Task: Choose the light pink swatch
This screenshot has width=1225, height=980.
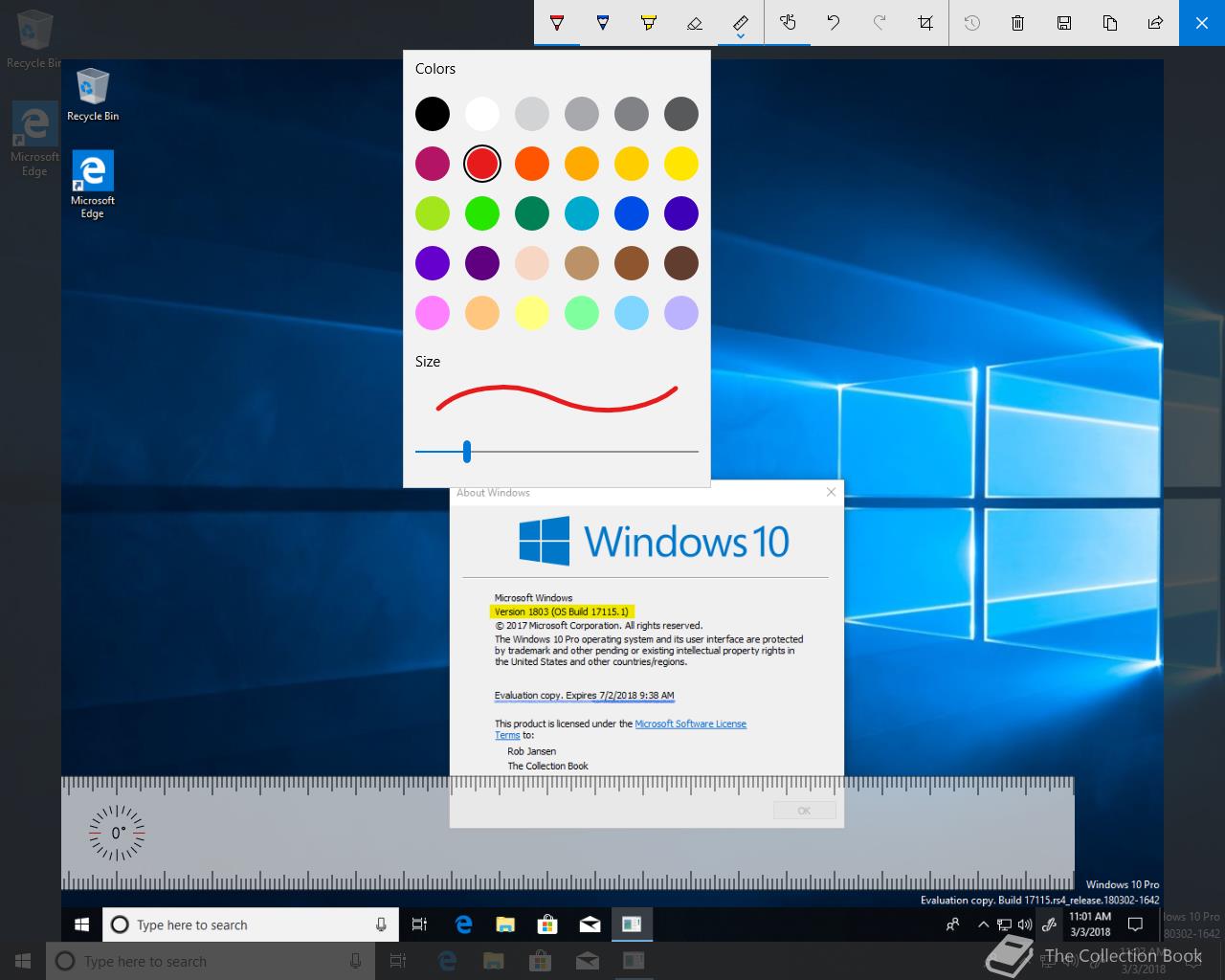Action: (433, 313)
